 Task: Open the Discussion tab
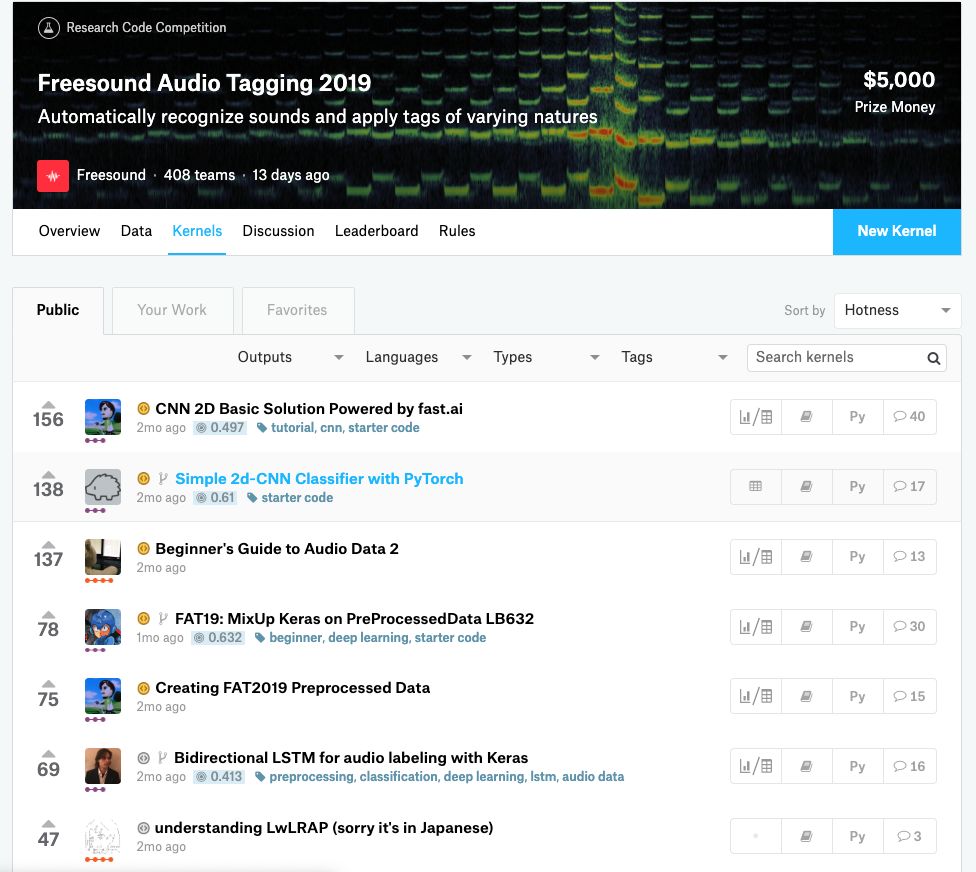278,232
